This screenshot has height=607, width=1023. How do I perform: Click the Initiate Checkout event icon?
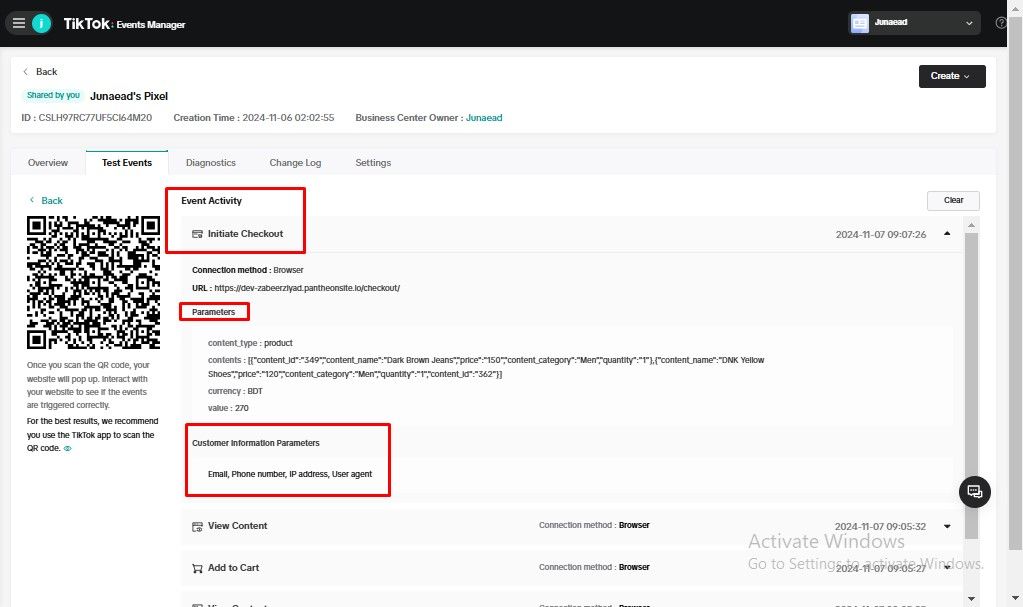tap(197, 234)
